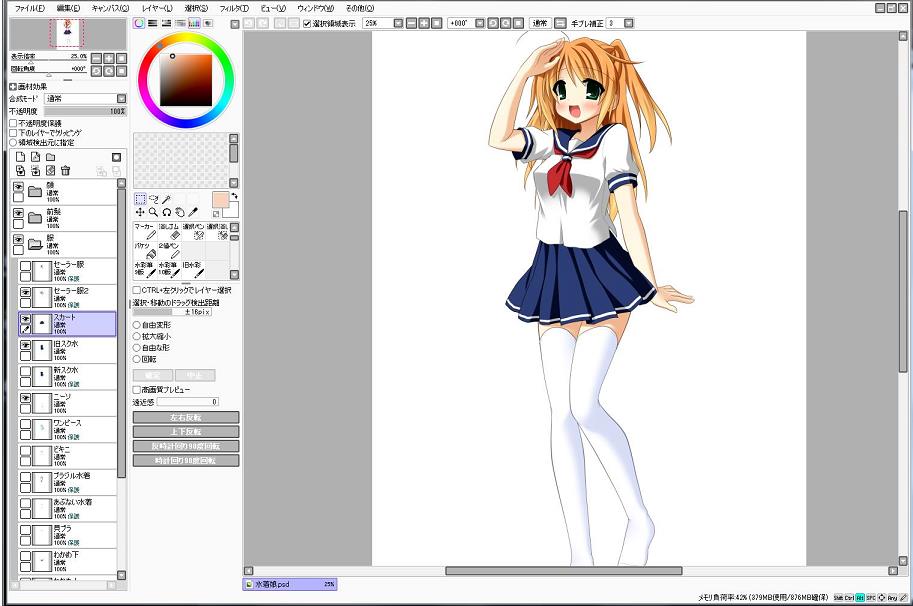Activate the zoom magnifier tool
This screenshot has height=606, width=913.
(153, 213)
